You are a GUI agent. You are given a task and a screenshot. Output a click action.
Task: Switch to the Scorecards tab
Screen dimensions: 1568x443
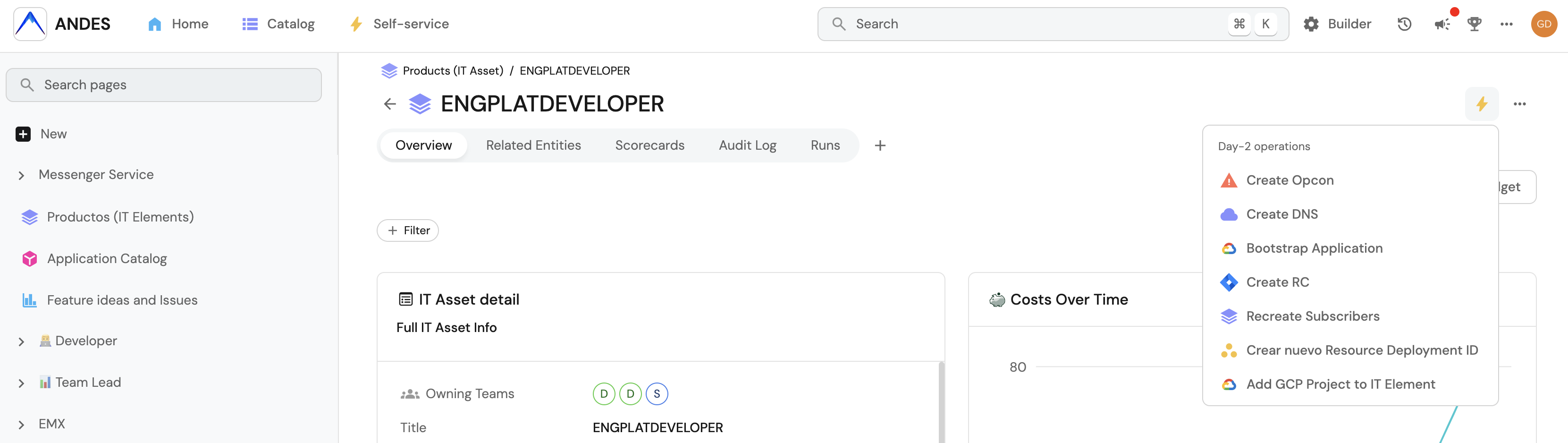[x=649, y=145]
